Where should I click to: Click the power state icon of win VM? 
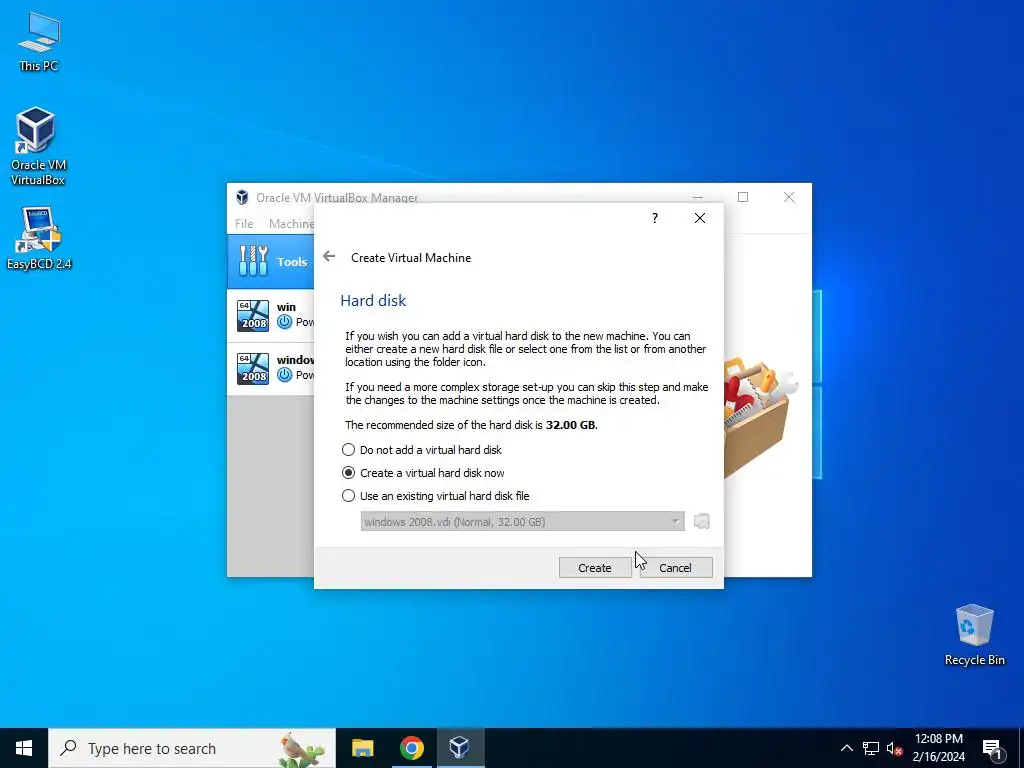point(284,321)
